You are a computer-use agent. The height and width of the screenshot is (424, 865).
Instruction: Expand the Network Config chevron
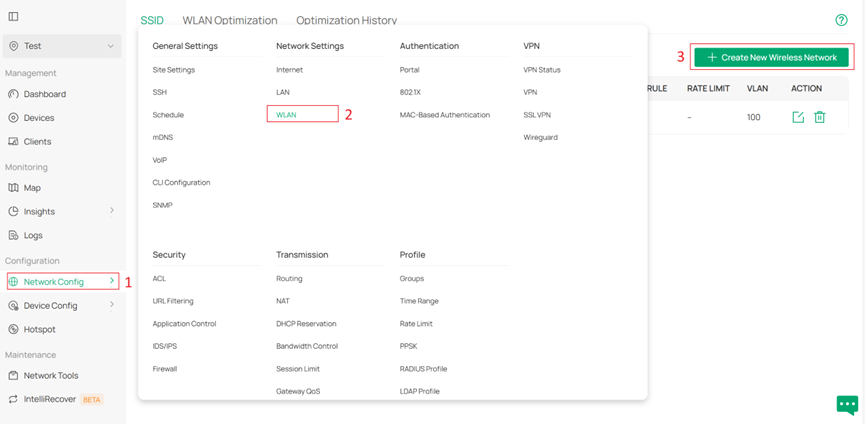[x=111, y=281]
